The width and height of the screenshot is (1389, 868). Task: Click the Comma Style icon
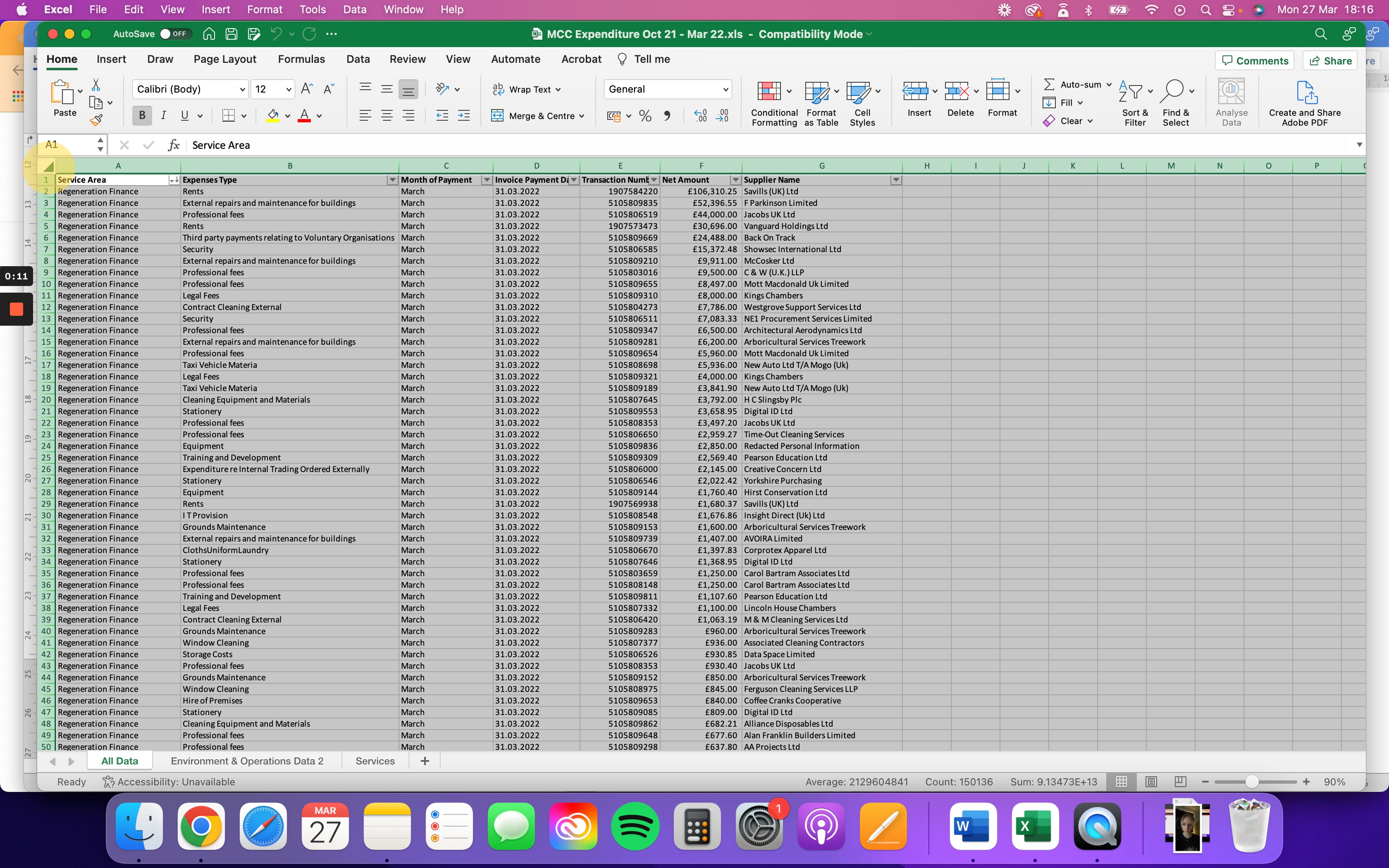pyautogui.click(x=667, y=116)
